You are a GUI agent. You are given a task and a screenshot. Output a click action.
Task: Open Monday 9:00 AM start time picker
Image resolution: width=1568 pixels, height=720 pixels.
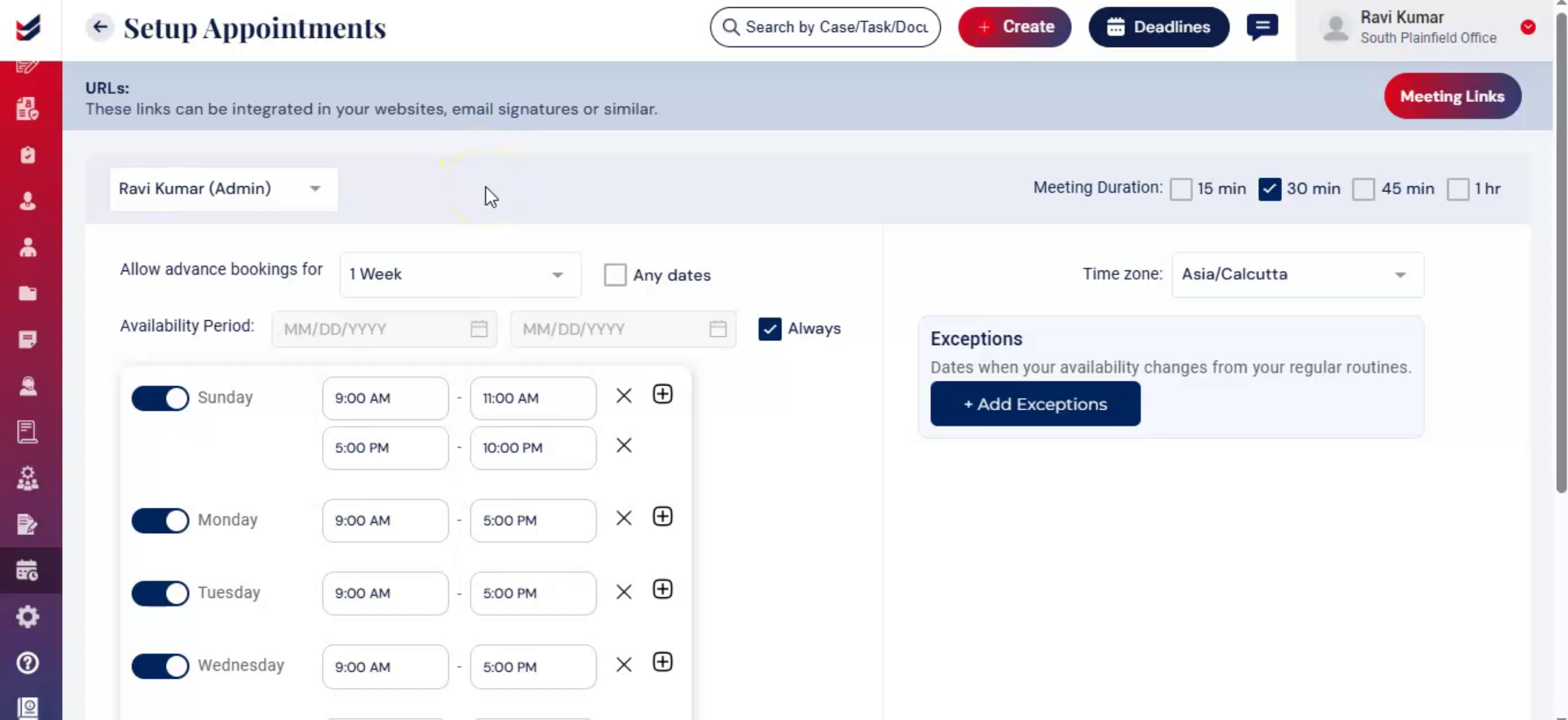385,521
